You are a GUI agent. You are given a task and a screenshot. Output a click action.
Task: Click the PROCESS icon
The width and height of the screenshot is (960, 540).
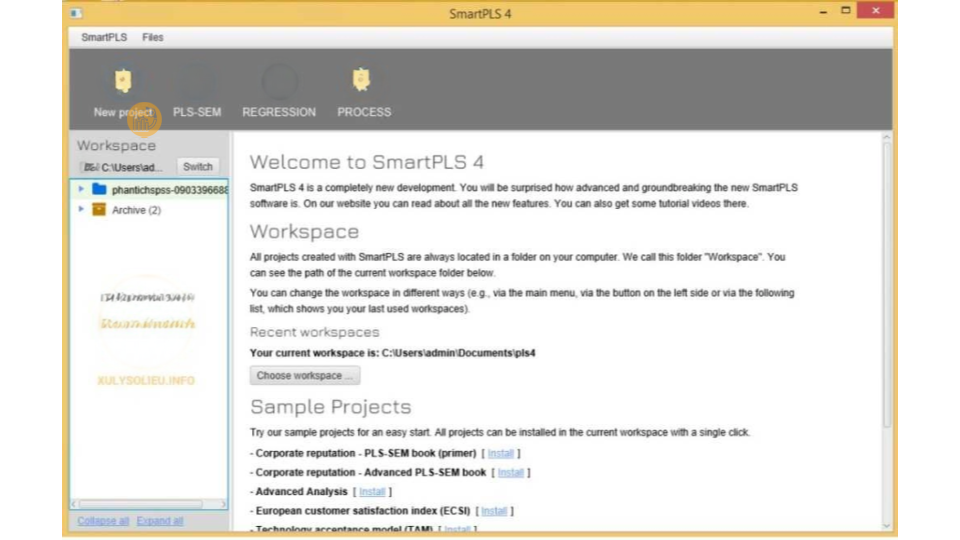pos(361,80)
